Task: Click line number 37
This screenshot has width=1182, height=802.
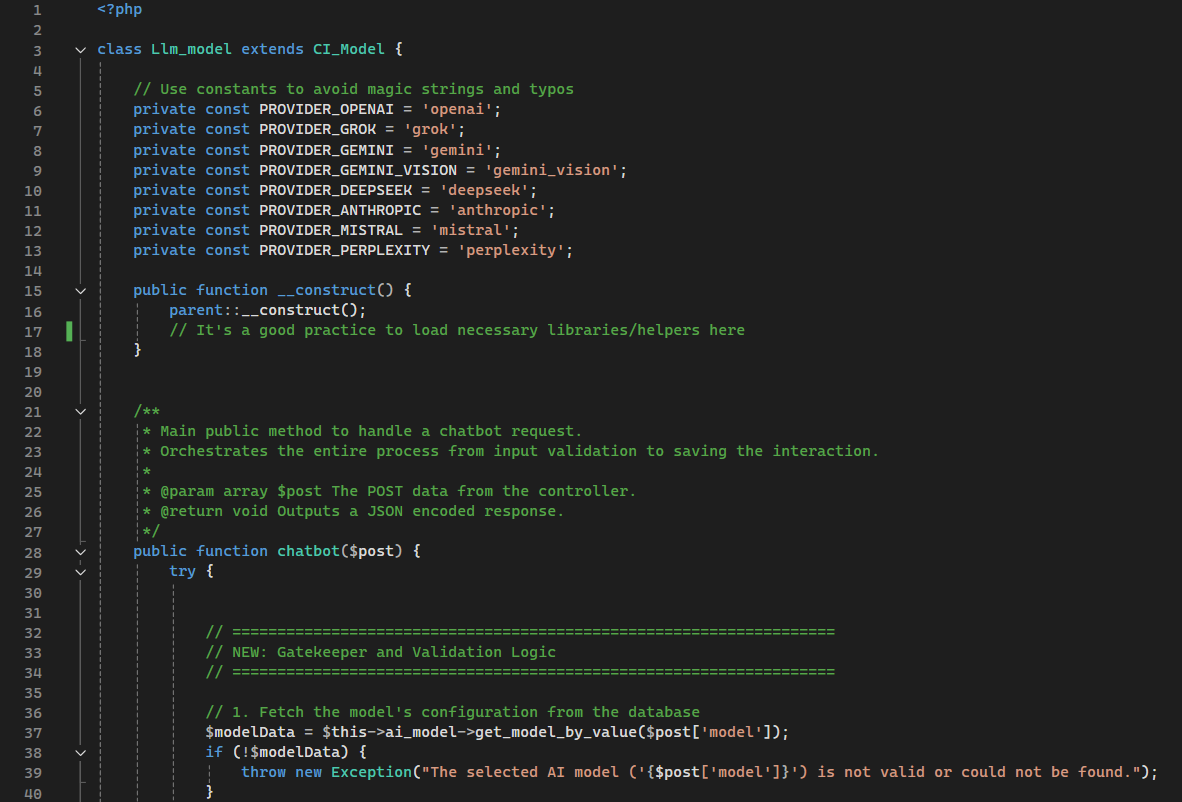Action: click(33, 732)
